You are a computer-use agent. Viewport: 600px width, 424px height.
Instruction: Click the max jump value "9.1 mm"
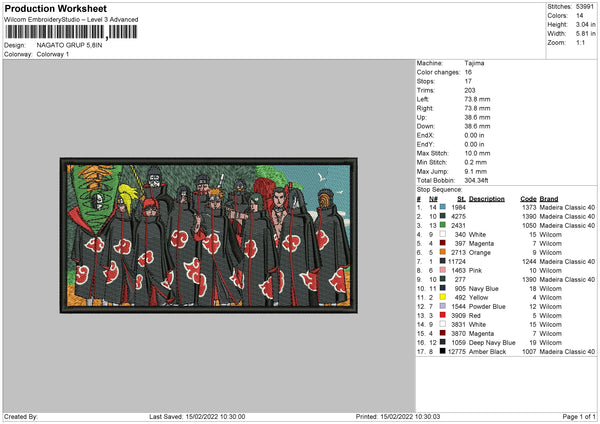point(476,171)
